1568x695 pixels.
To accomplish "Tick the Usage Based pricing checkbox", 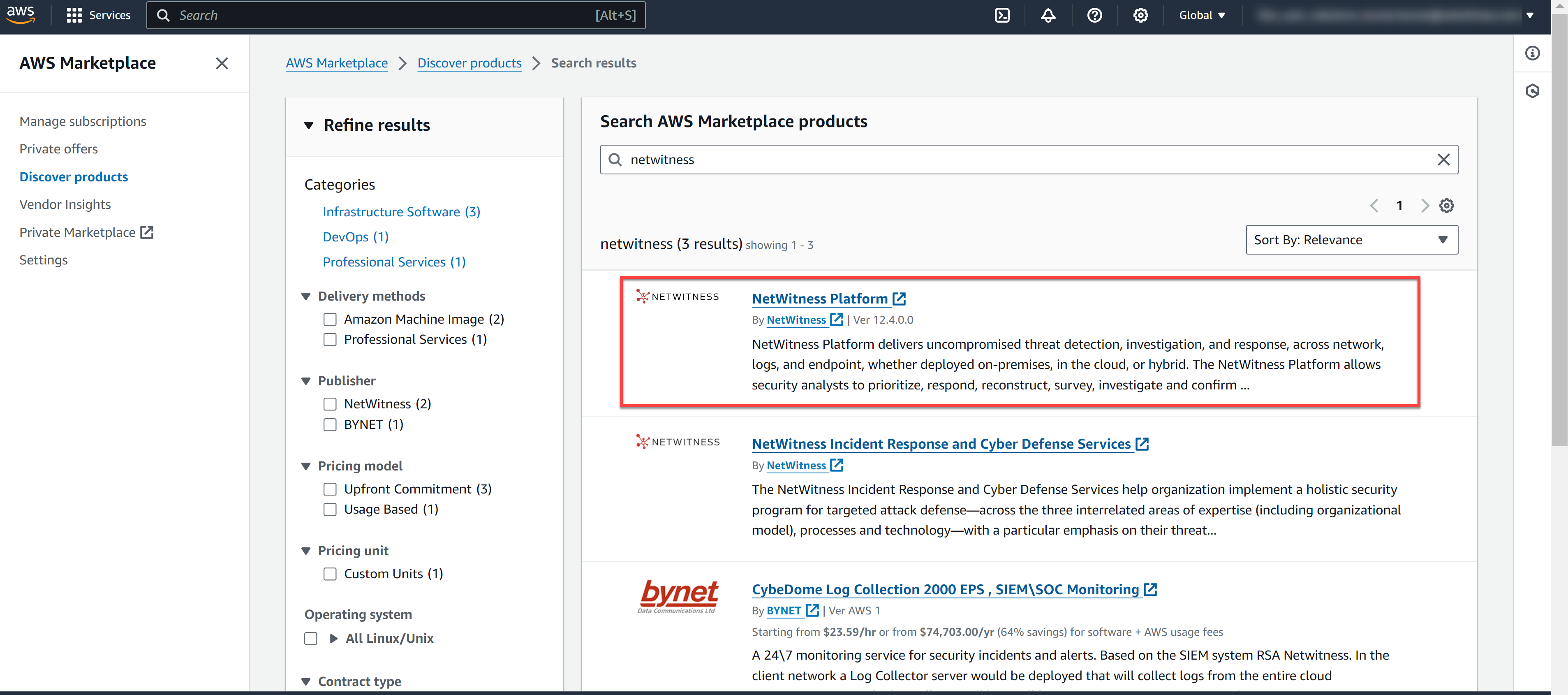I will [330, 509].
